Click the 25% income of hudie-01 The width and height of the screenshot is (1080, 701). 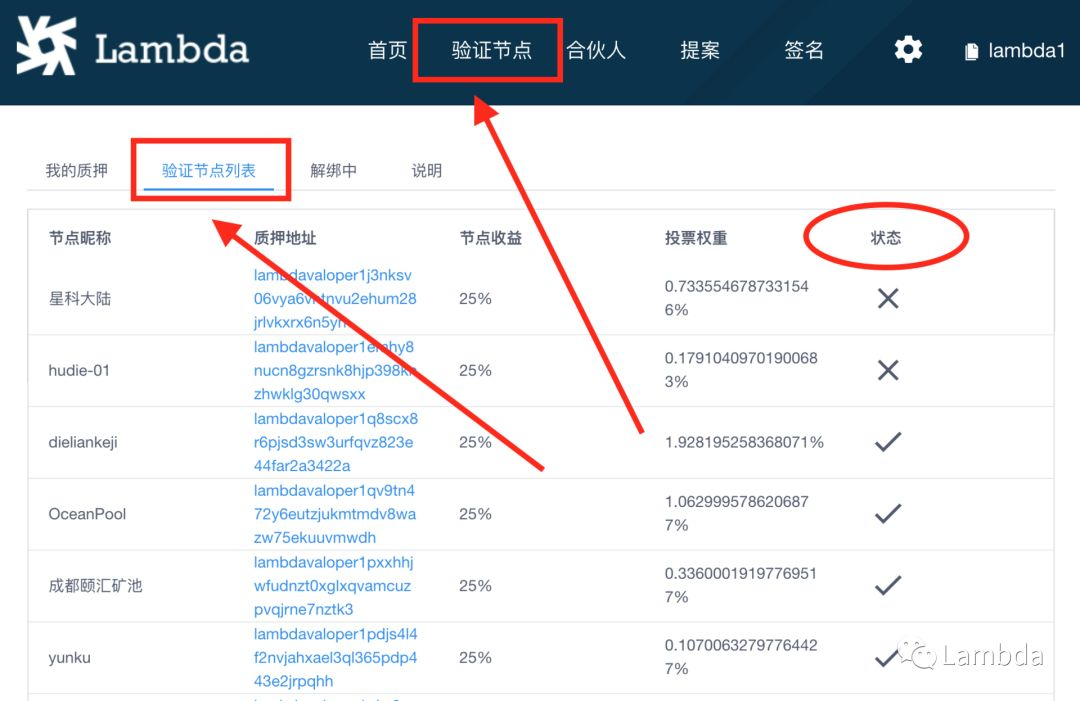coord(475,370)
